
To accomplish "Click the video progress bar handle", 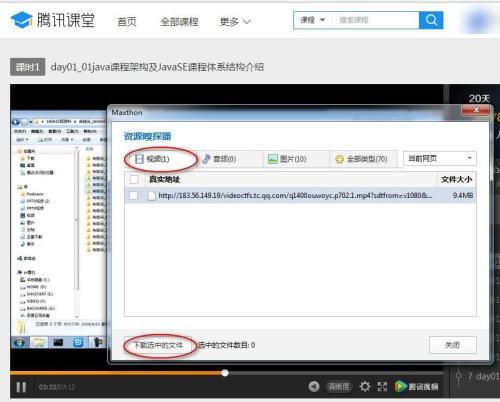I will tap(225, 373).
